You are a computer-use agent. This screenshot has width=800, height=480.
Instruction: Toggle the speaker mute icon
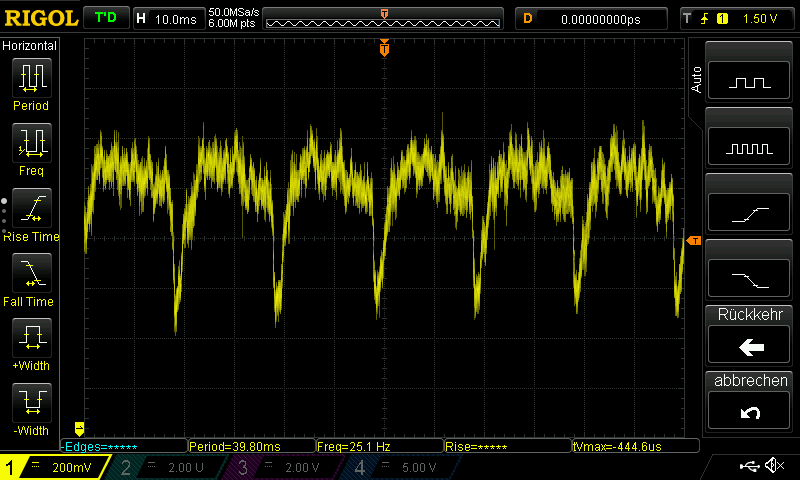point(773,466)
